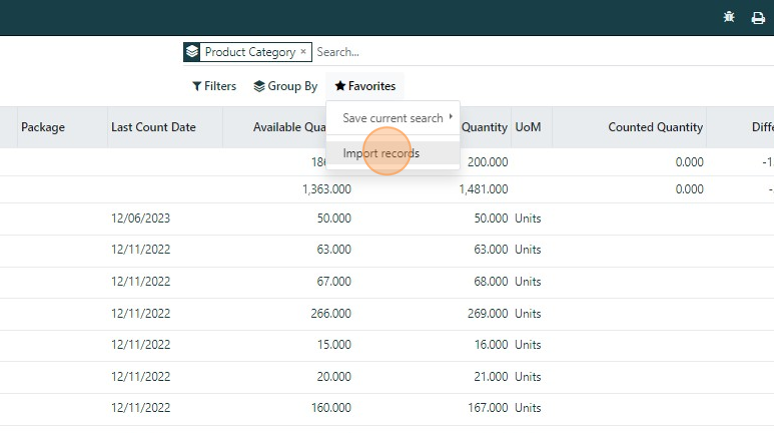Click the Product Category layers icon
The height and width of the screenshot is (433, 774).
click(x=192, y=52)
